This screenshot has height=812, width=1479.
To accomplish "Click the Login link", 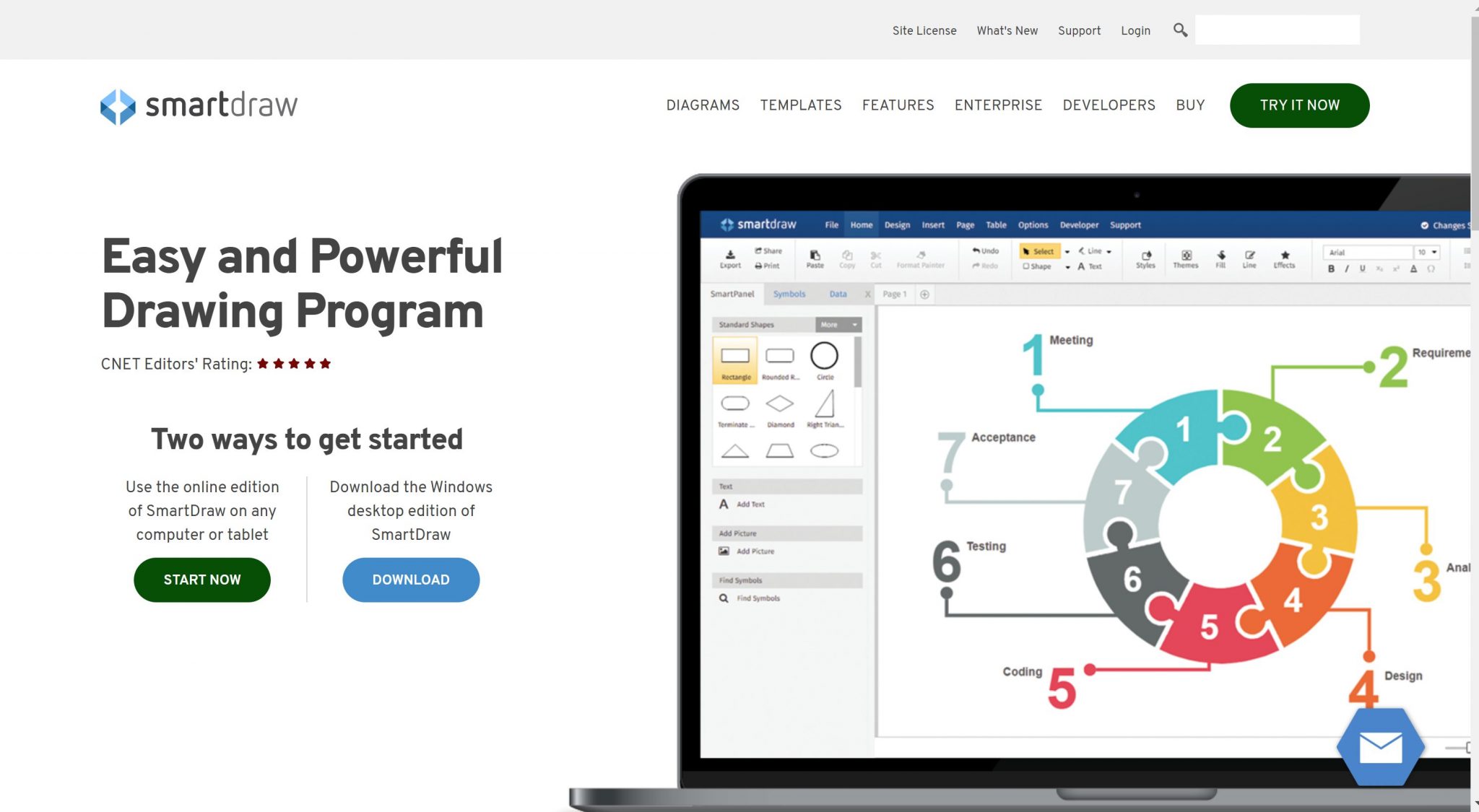I will tap(1135, 30).
